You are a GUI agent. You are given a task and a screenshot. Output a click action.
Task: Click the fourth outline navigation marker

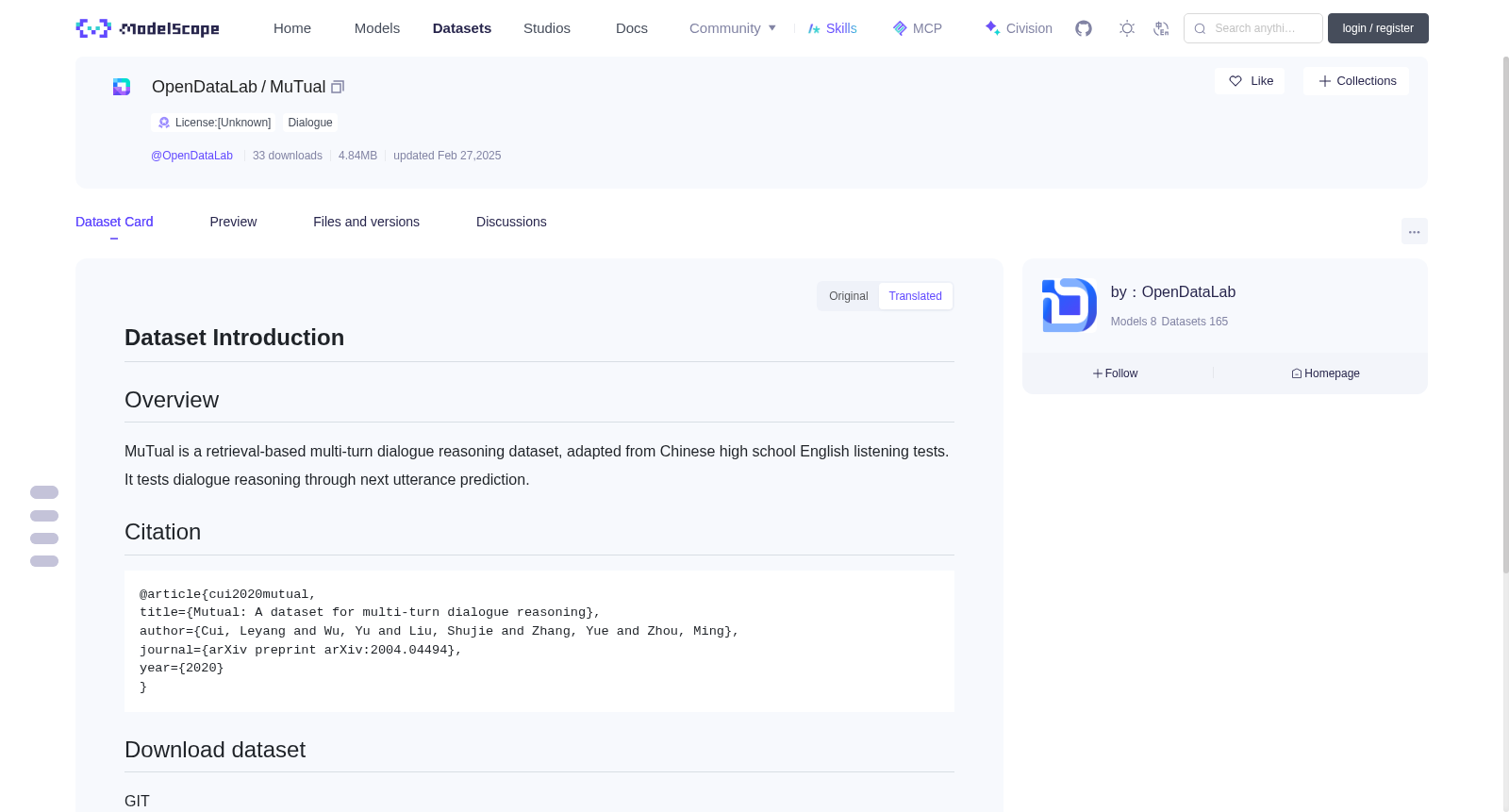click(44, 561)
